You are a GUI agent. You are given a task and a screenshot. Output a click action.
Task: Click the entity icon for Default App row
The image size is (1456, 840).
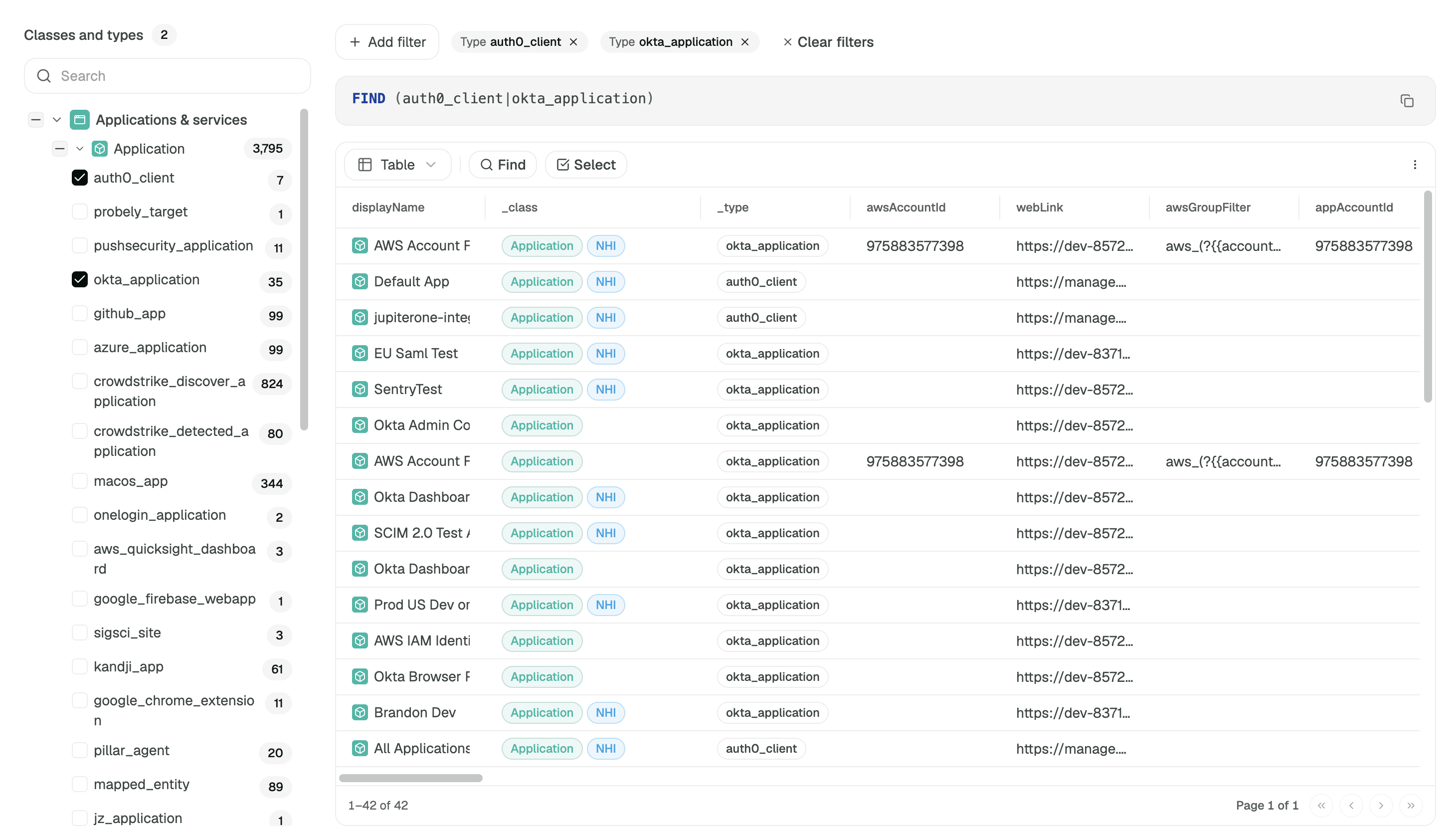(360, 281)
